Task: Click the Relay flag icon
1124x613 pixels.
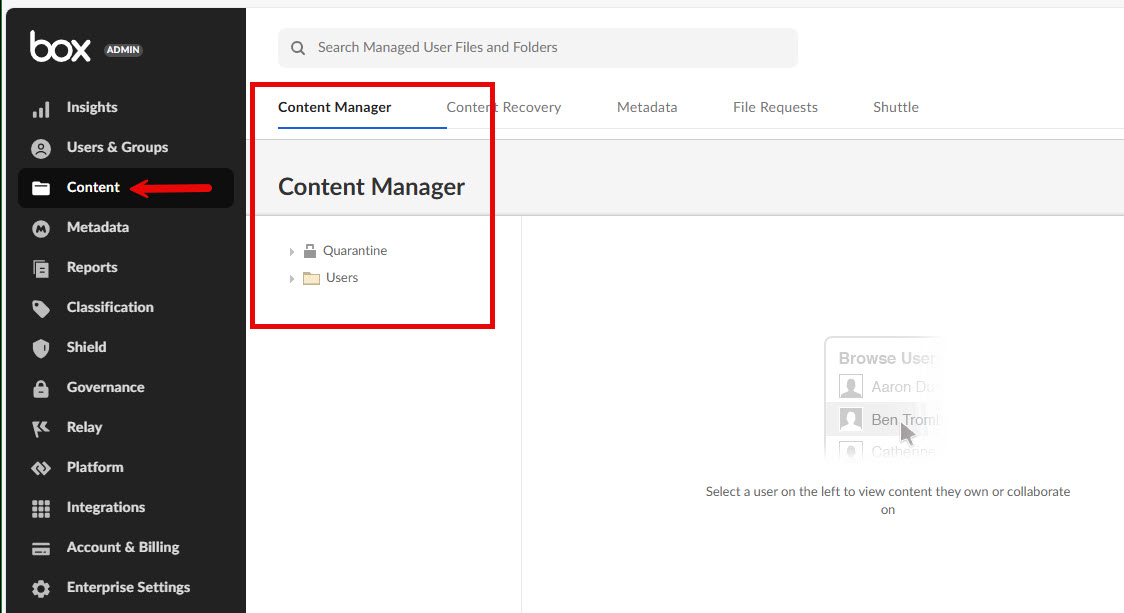Action: tap(41, 428)
